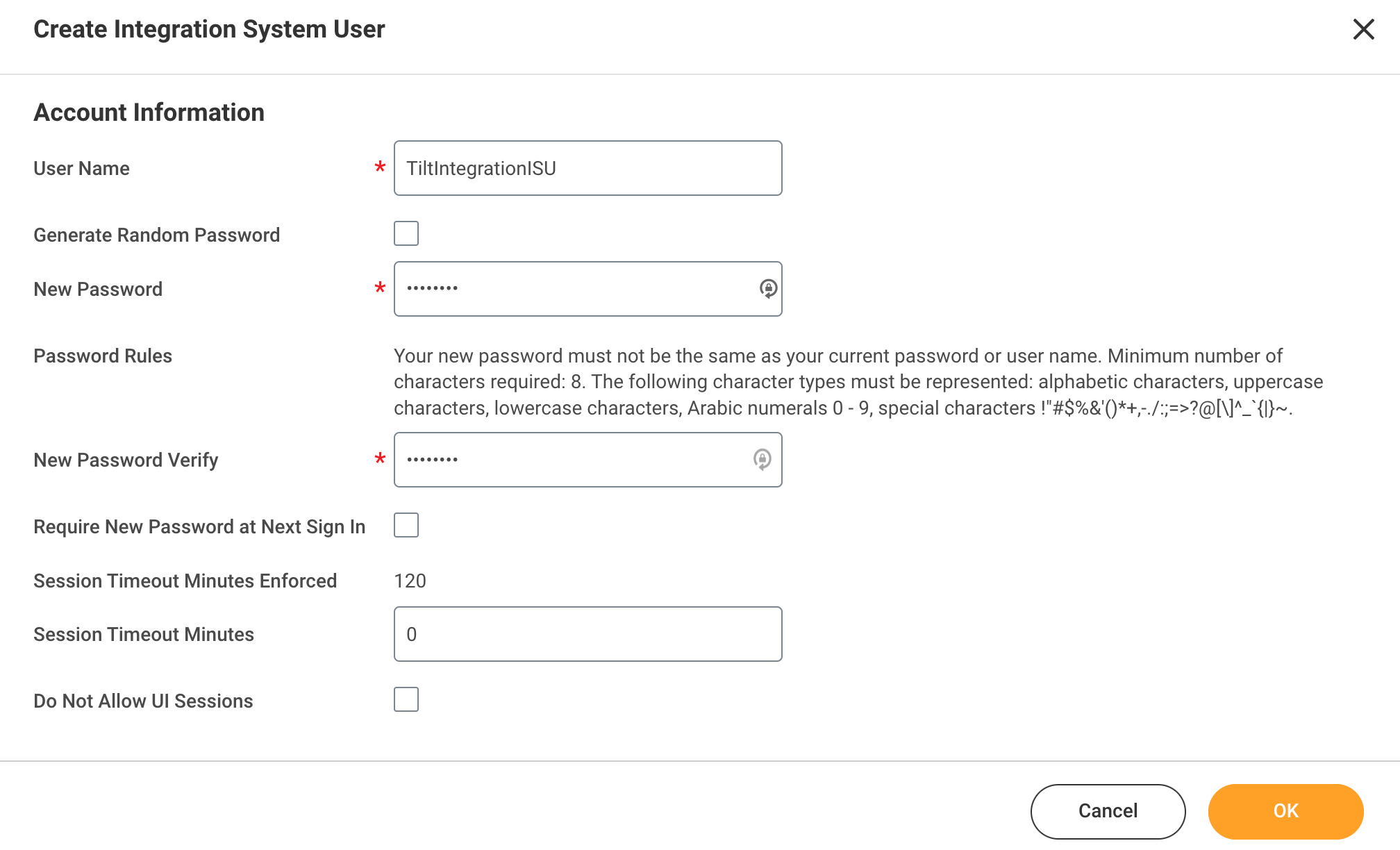Click into the New Password input box
1400x850 pixels.
click(x=587, y=289)
